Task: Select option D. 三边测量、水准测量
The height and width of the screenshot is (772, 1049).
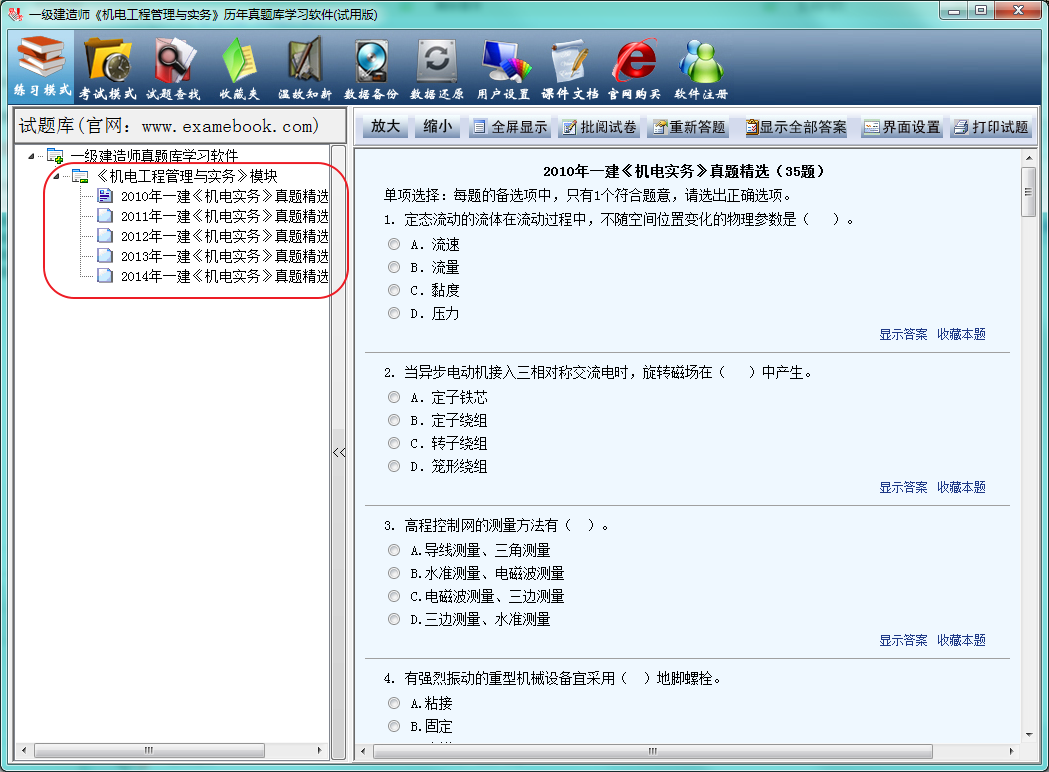Action: [x=394, y=619]
